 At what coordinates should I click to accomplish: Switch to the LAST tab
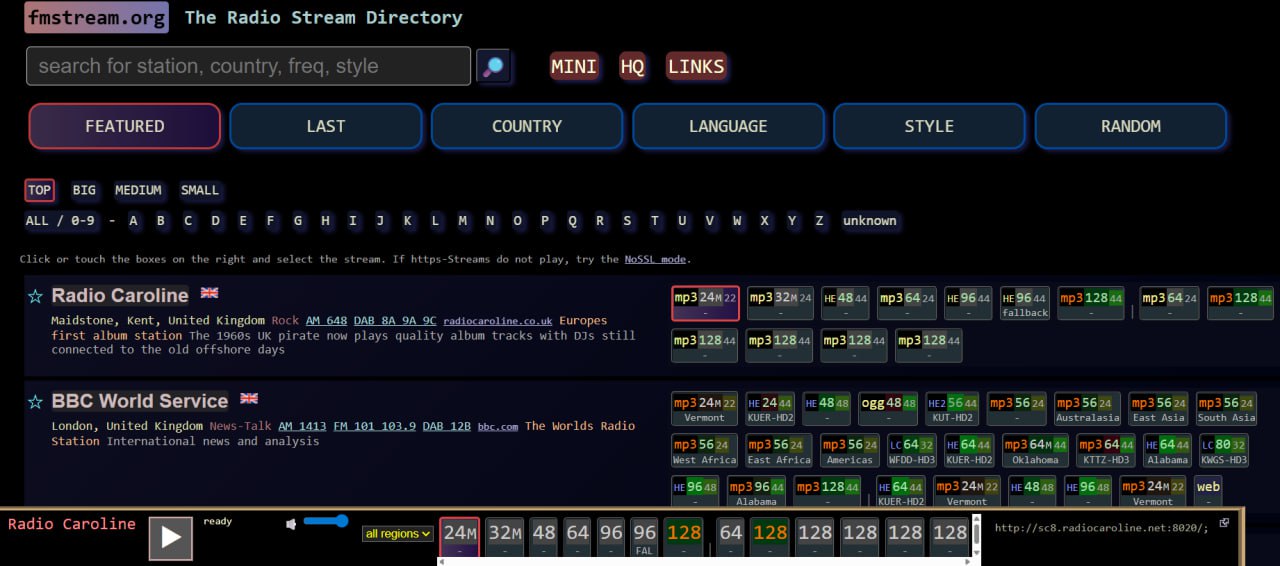(x=326, y=126)
